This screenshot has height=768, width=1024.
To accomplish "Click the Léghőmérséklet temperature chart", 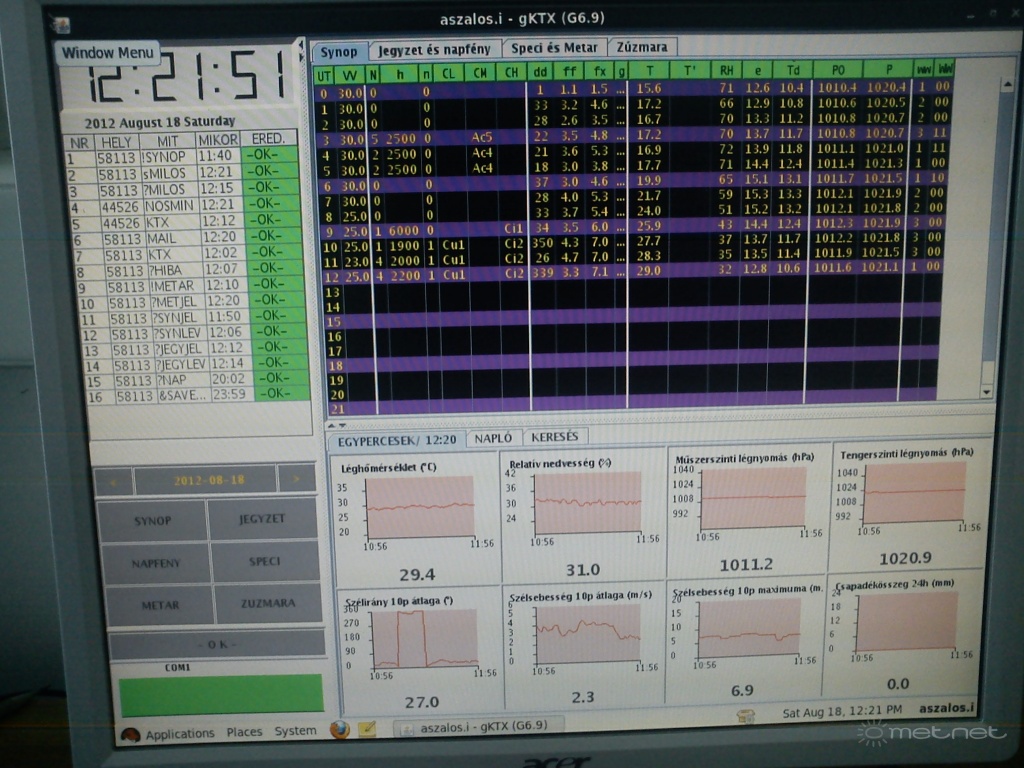I will (419, 506).
